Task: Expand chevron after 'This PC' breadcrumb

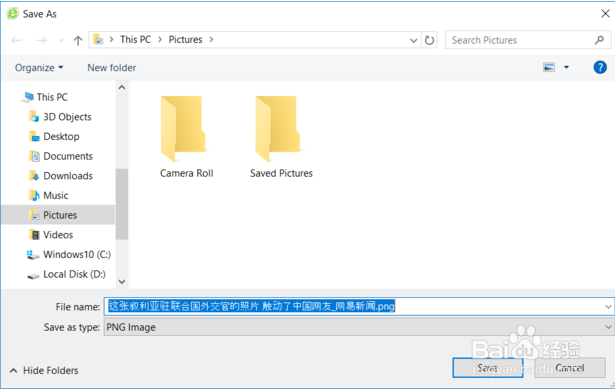Action: [x=160, y=40]
